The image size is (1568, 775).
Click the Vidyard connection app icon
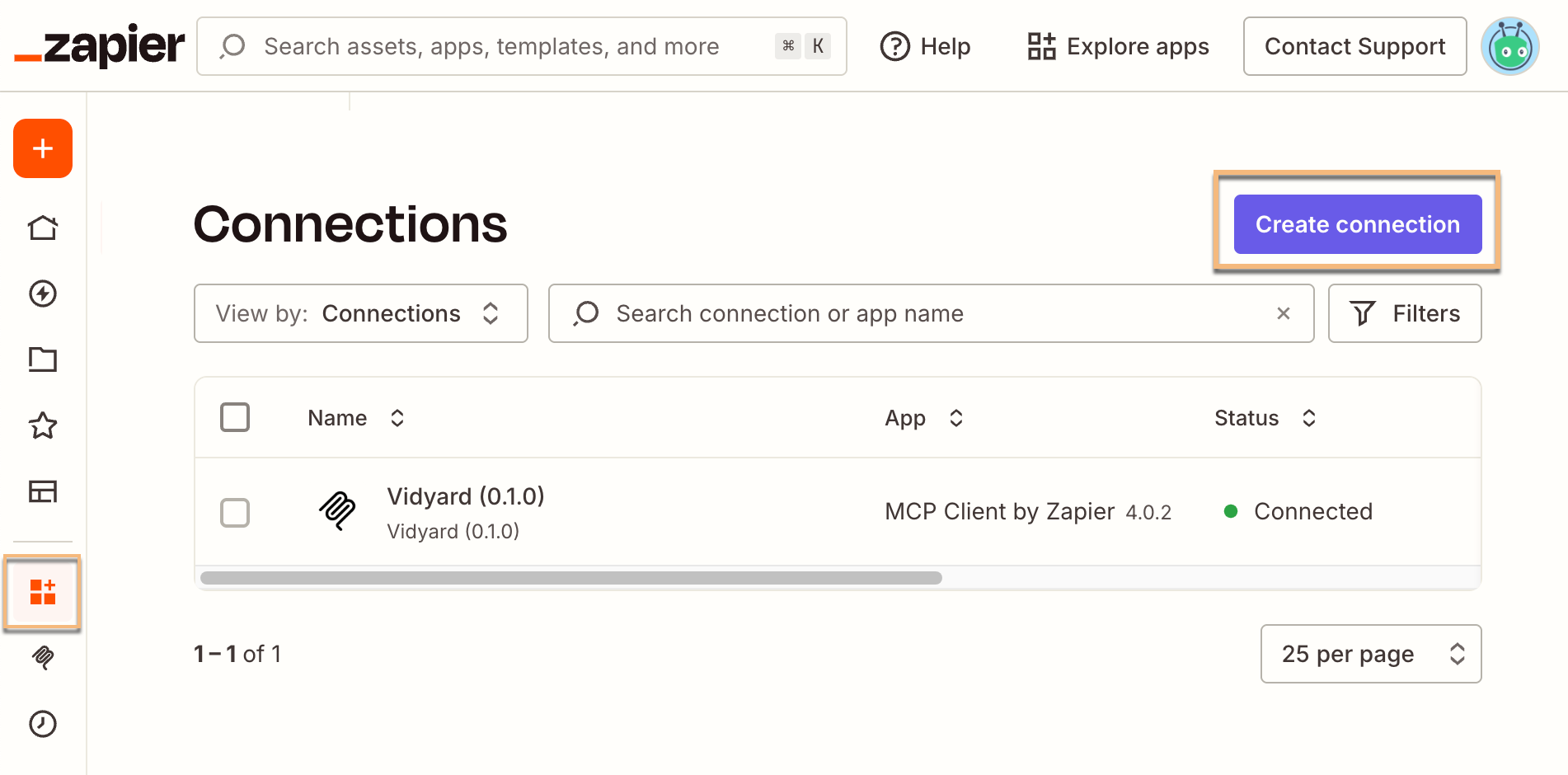tap(337, 511)
